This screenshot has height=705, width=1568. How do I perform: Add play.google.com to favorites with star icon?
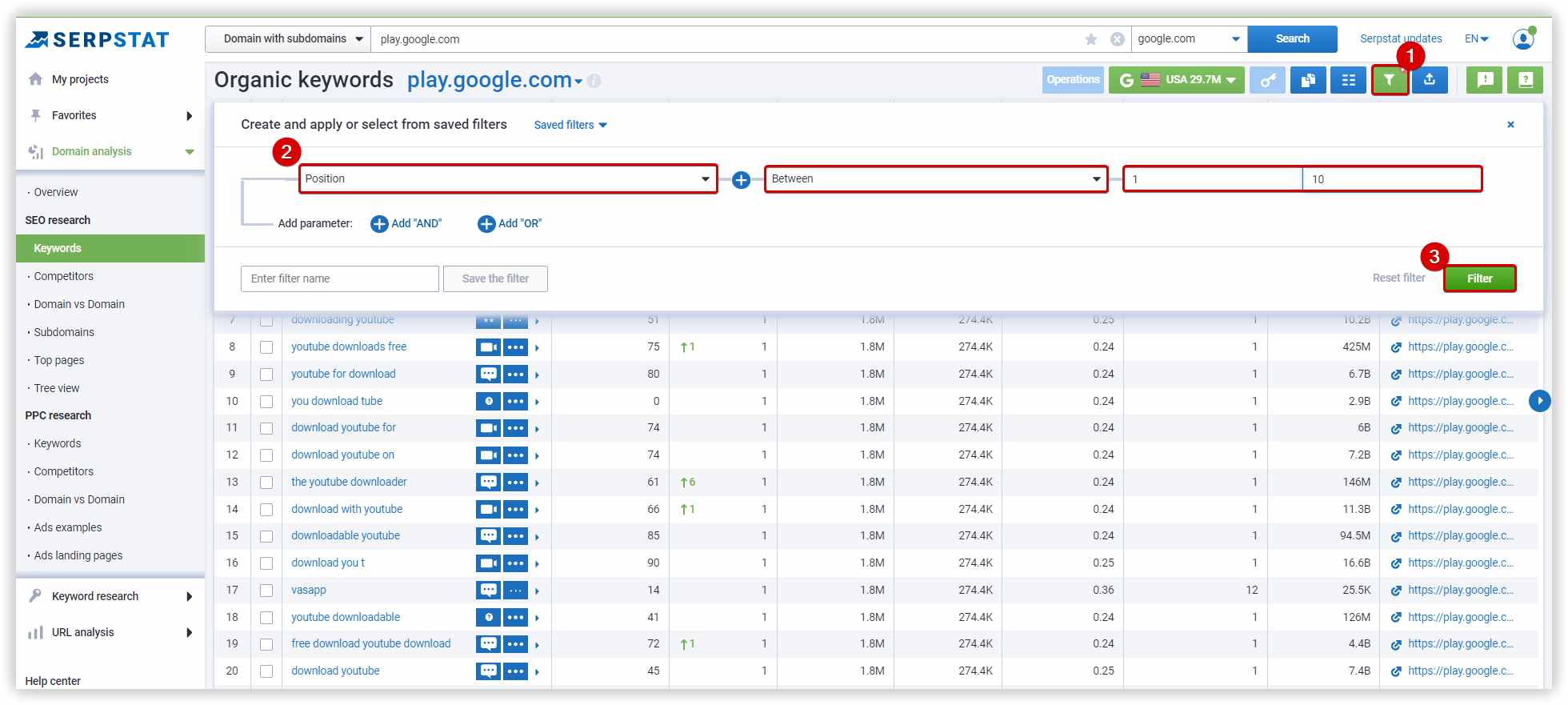[x=1091, y=39]
